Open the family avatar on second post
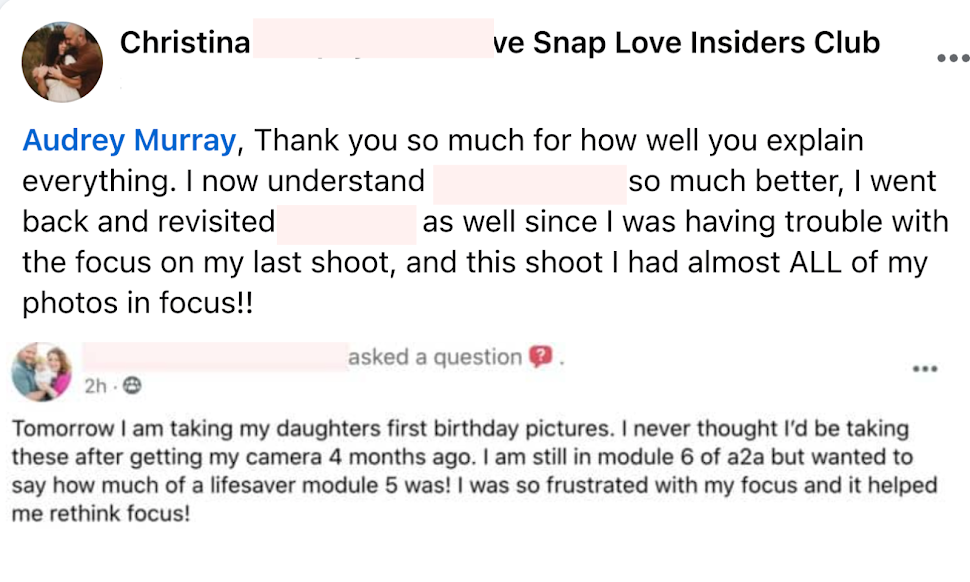This screenshot has width=970, height=582. [40, 372]
